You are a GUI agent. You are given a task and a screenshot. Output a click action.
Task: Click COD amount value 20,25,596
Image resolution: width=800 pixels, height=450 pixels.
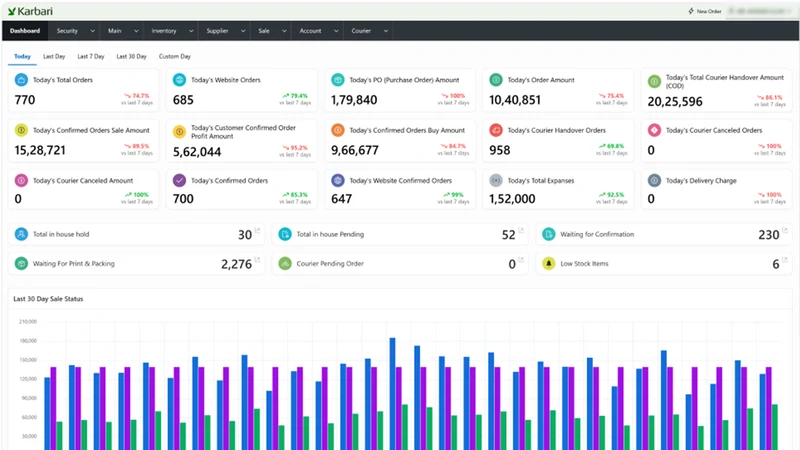tap(675, 102)
